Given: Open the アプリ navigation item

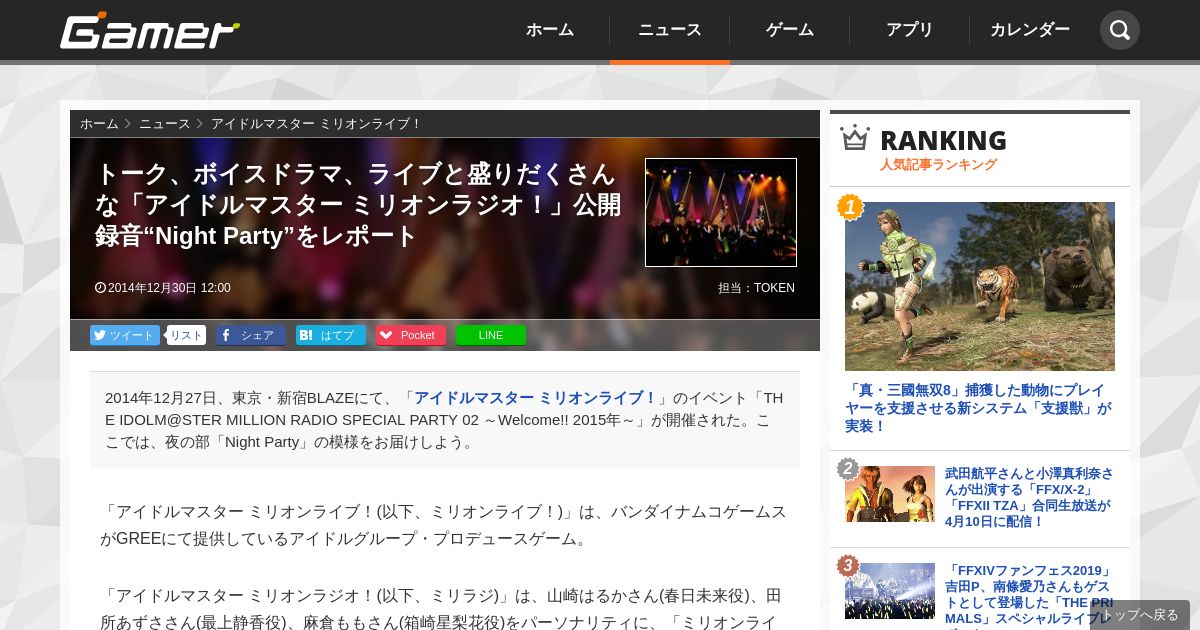Looking at the screenshot, I should pyautogui.click(x=910, y=30).
